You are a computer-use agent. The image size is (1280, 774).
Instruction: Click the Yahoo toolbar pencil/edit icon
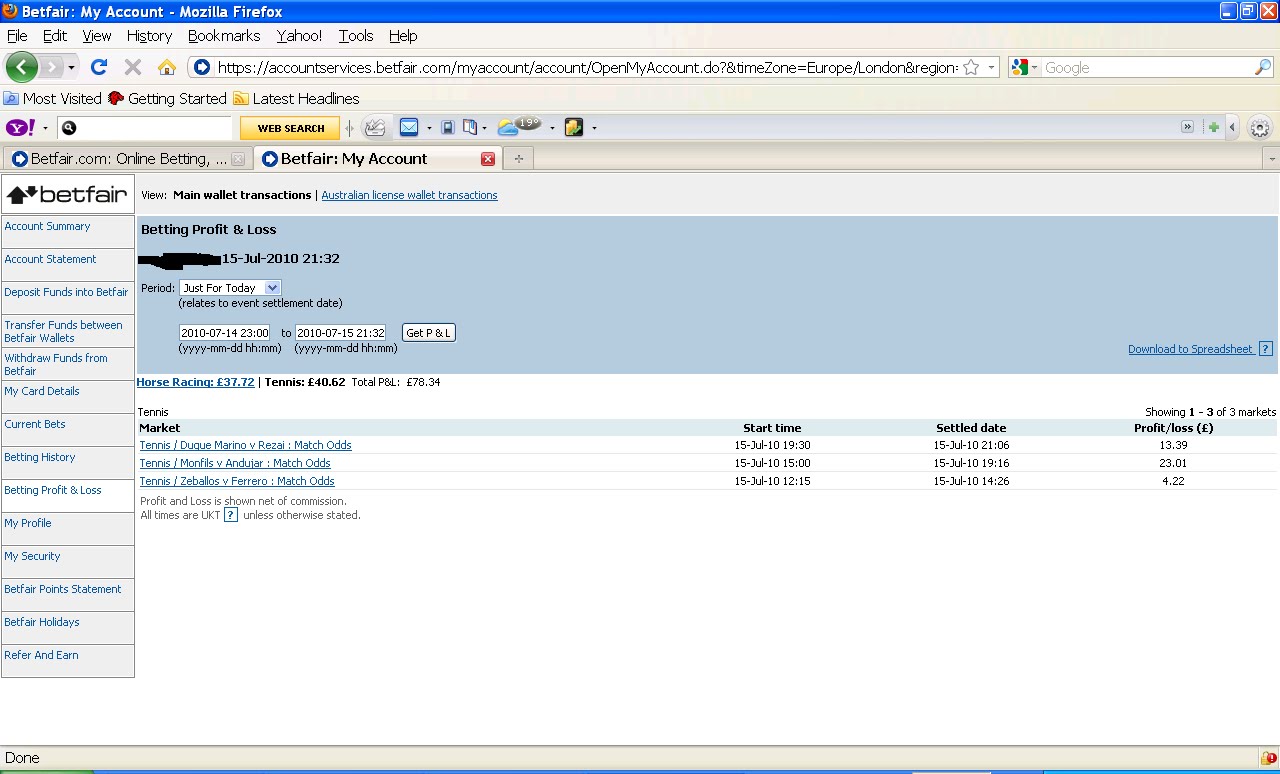tap(374, 127)
